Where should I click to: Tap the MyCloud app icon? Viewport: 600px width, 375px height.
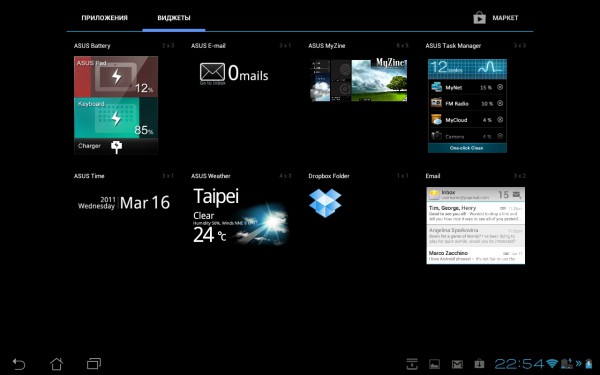coord(436,120)
